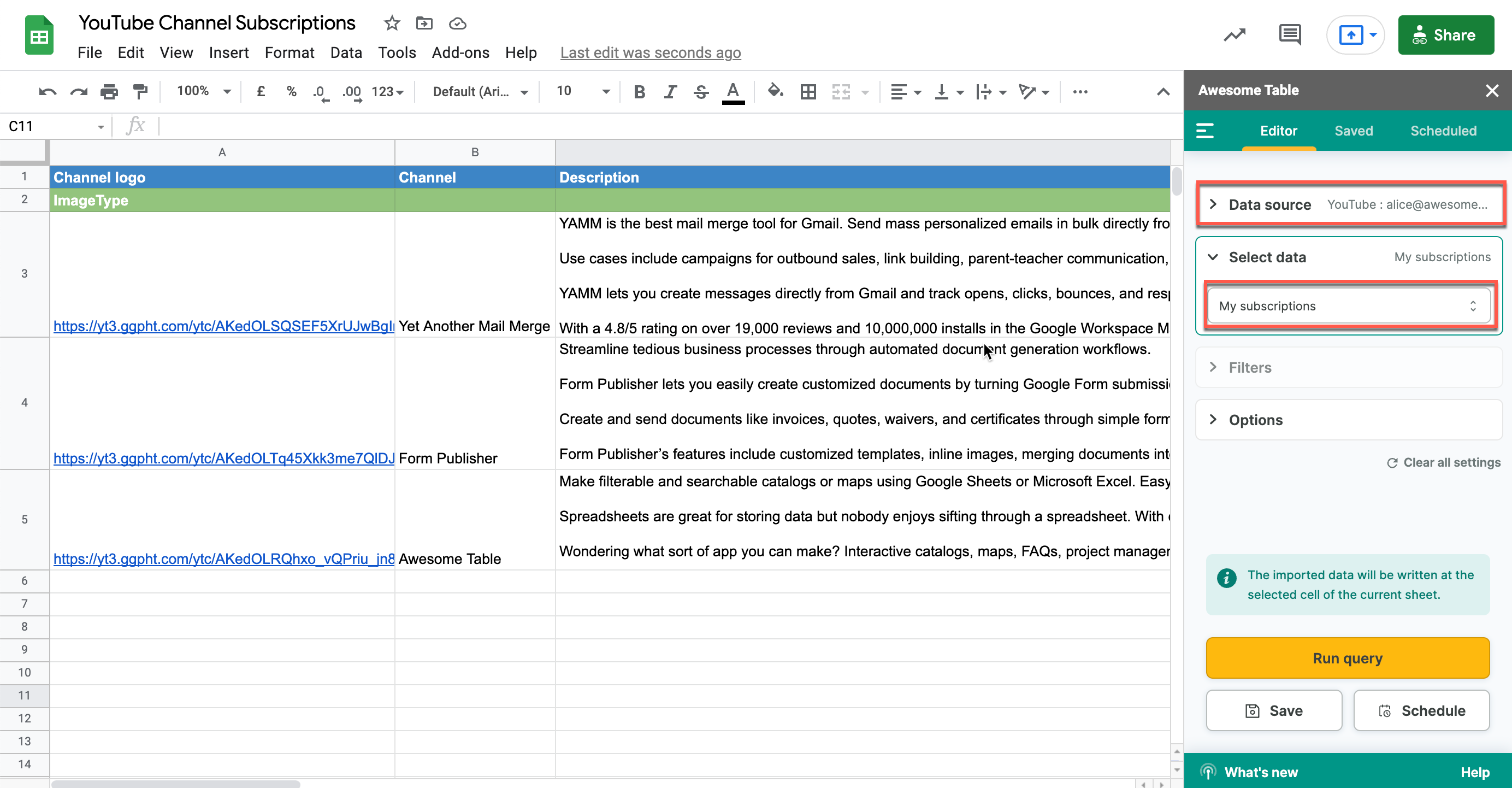Open the 123 number format dropdown

(387, 92)
